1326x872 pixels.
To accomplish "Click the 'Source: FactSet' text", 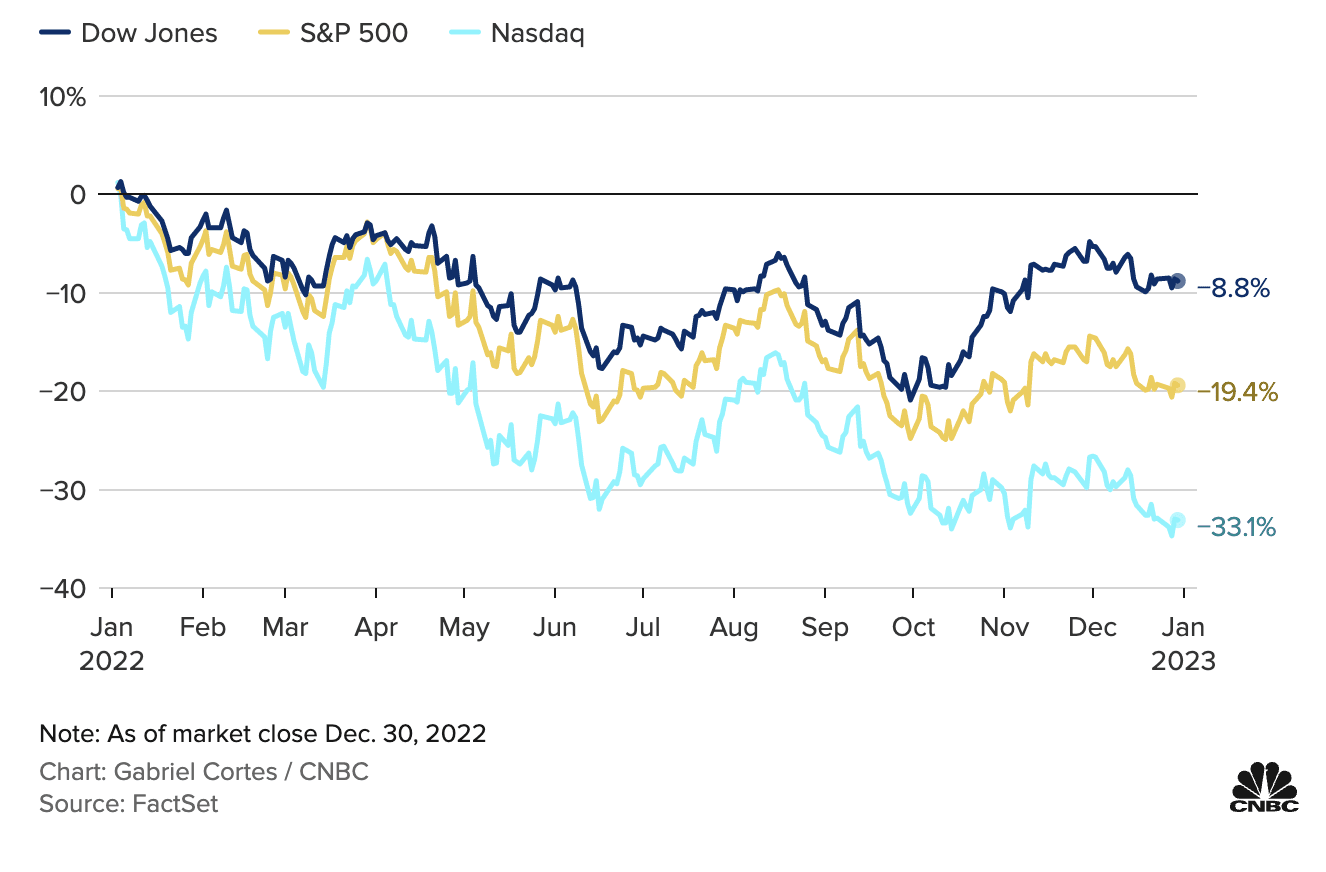I will pos(128,803).
